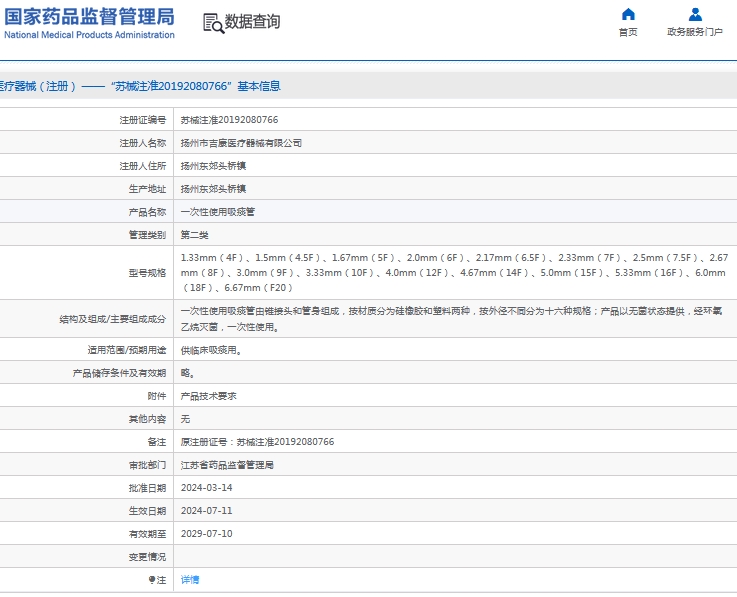Click the 政务服务门户 label

695,32
